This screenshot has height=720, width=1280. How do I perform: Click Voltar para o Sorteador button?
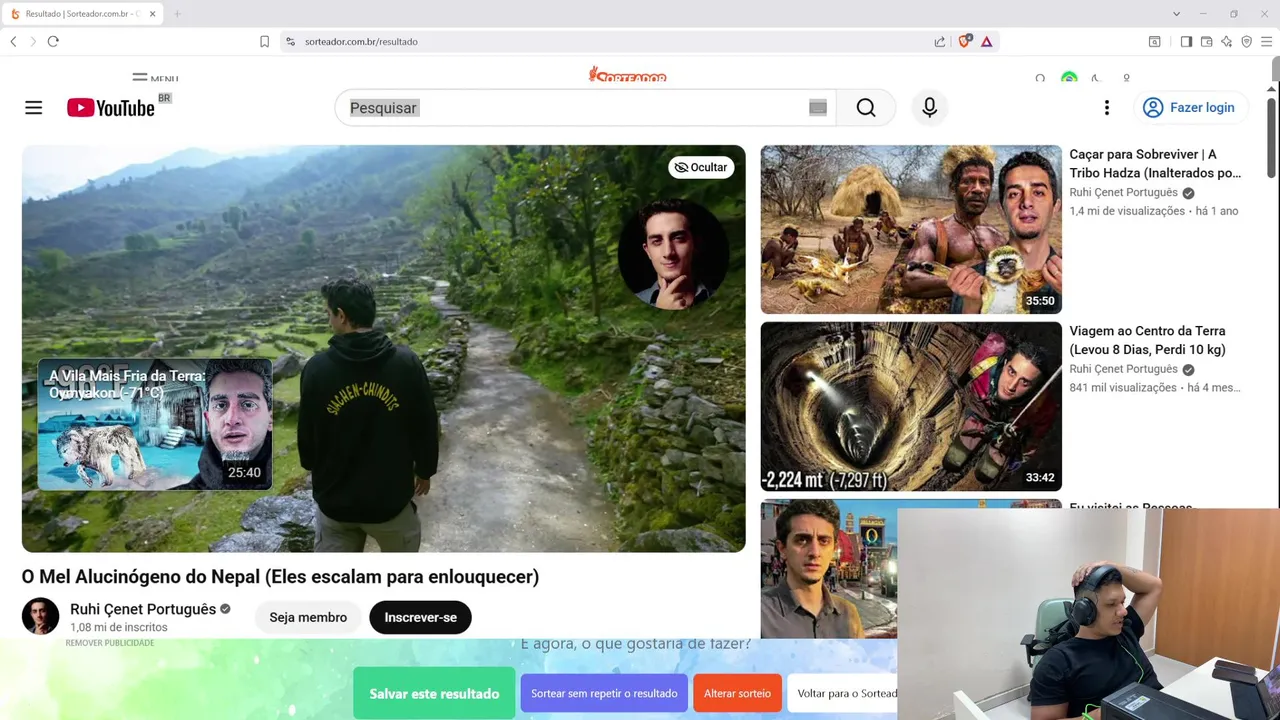click(x=843, y=693)
